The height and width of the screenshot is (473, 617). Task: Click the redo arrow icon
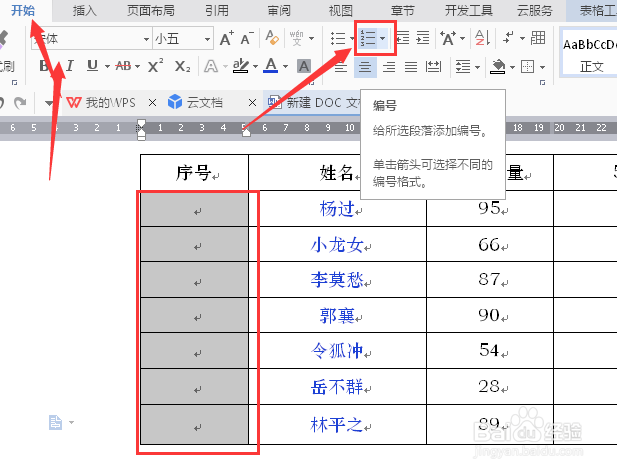tap(20, 103)
